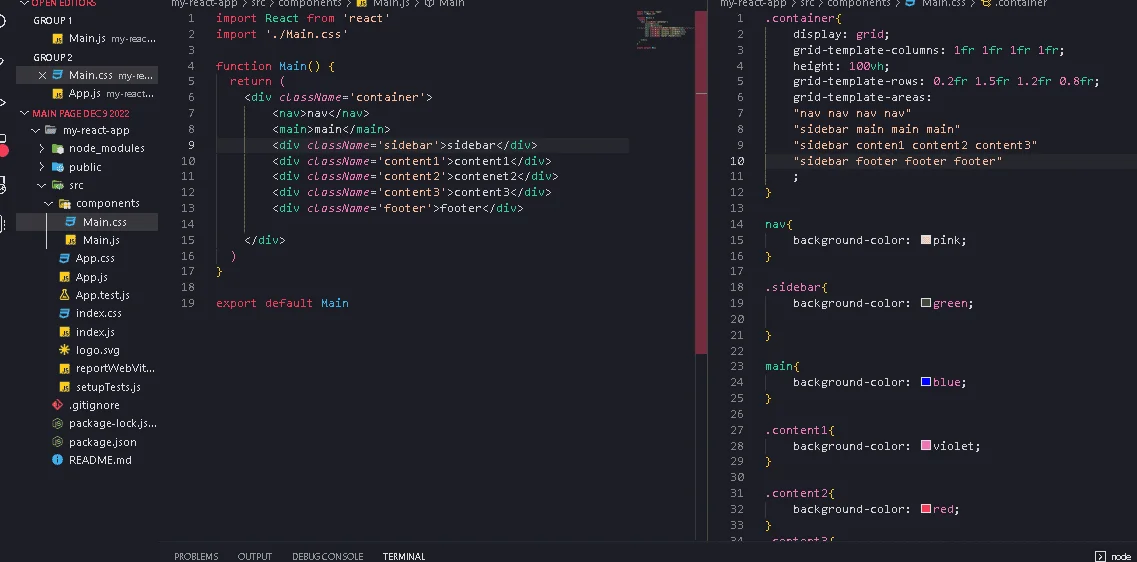Open the green color swatch picker
Screen dimensions: 1137x562
point(925,302)
